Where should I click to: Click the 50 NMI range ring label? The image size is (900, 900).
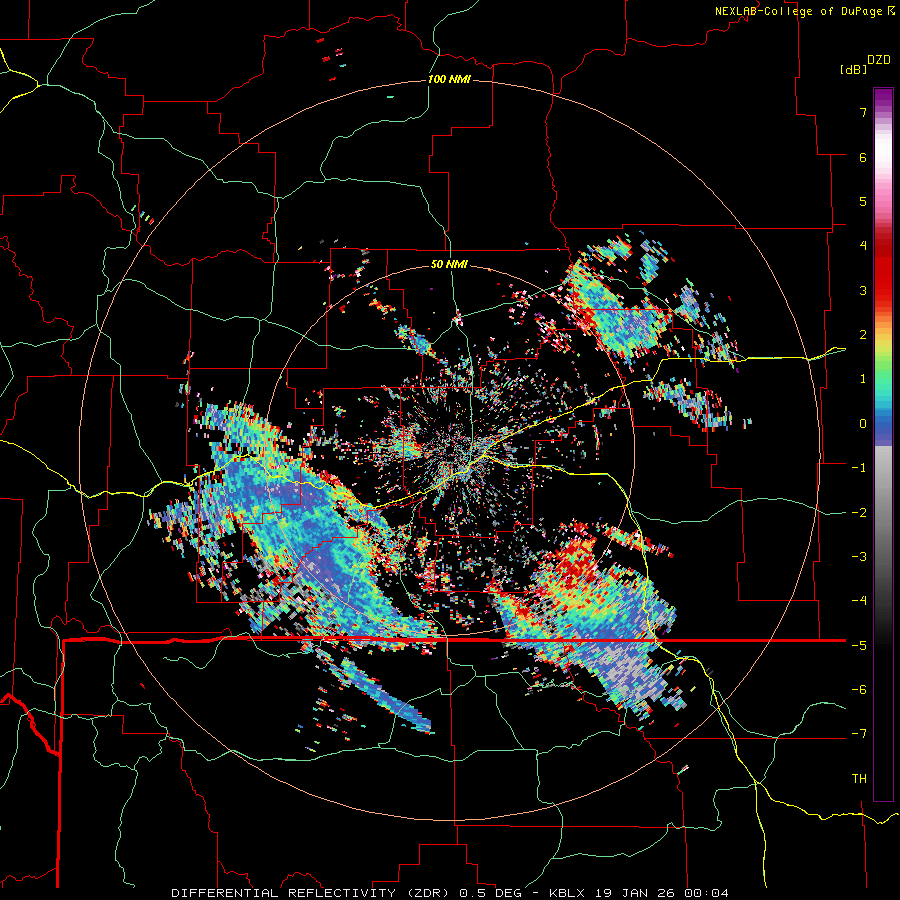click(449, 264)
